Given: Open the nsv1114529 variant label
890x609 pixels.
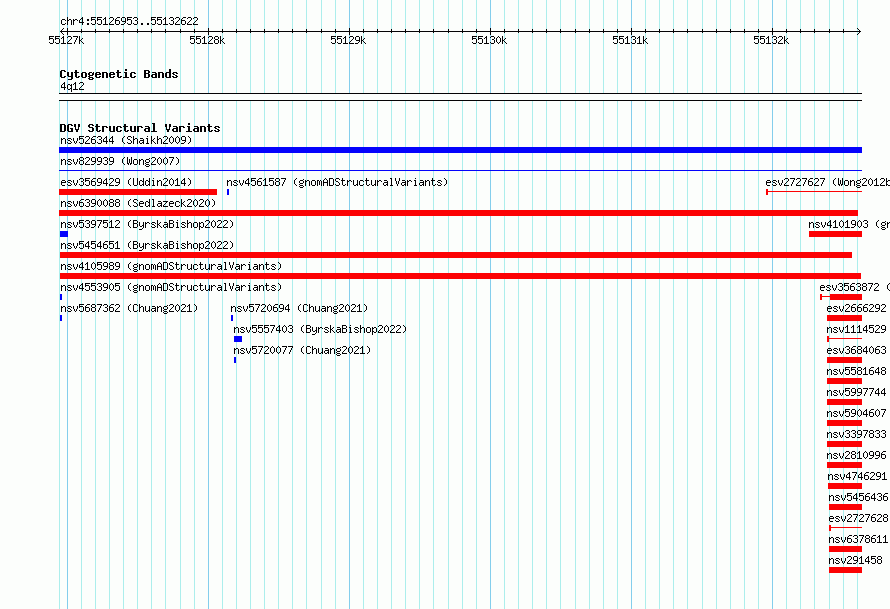Looking at the screenshot, I should [x=856, y=329].
